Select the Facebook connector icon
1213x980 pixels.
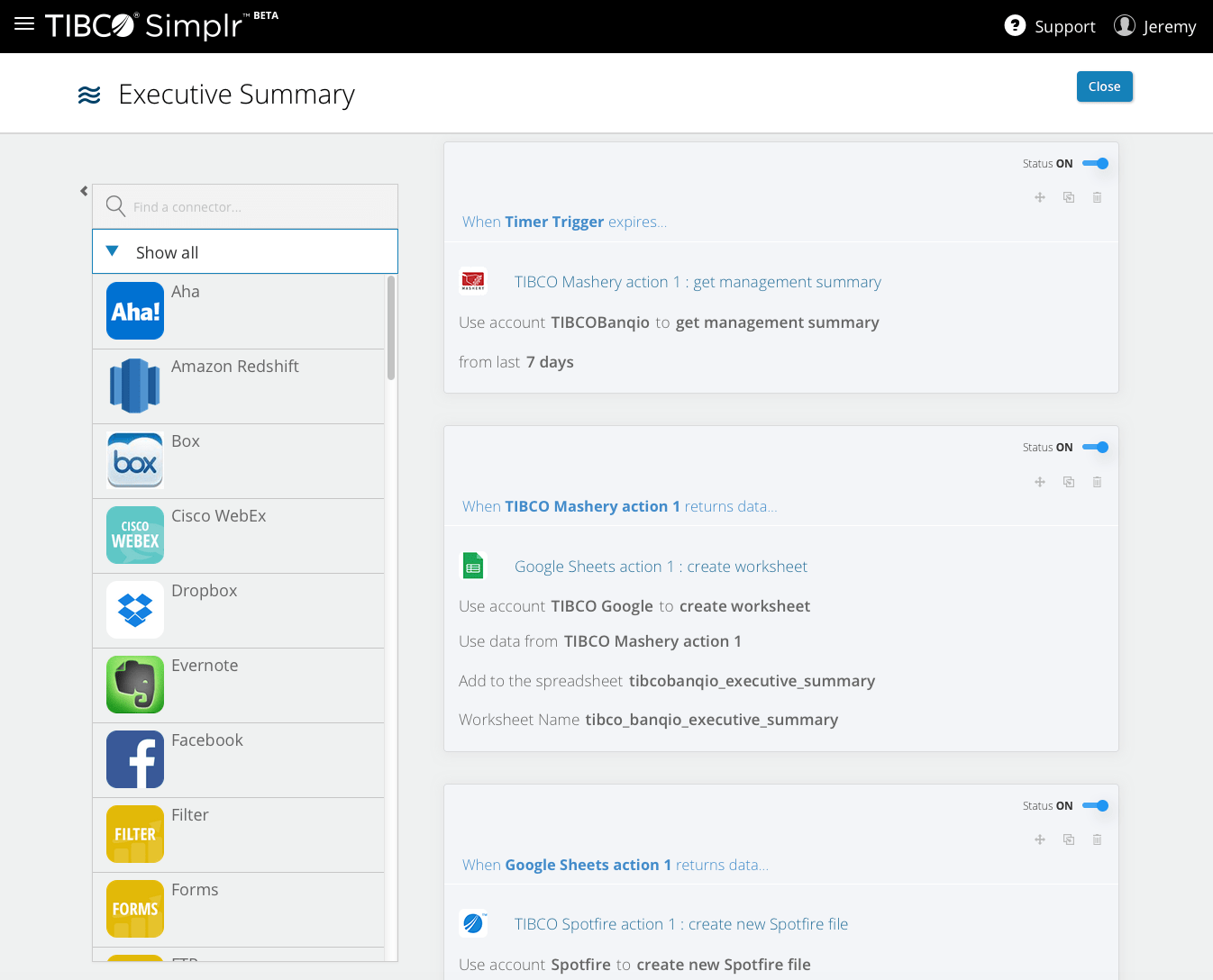click(x=135, y=759)
